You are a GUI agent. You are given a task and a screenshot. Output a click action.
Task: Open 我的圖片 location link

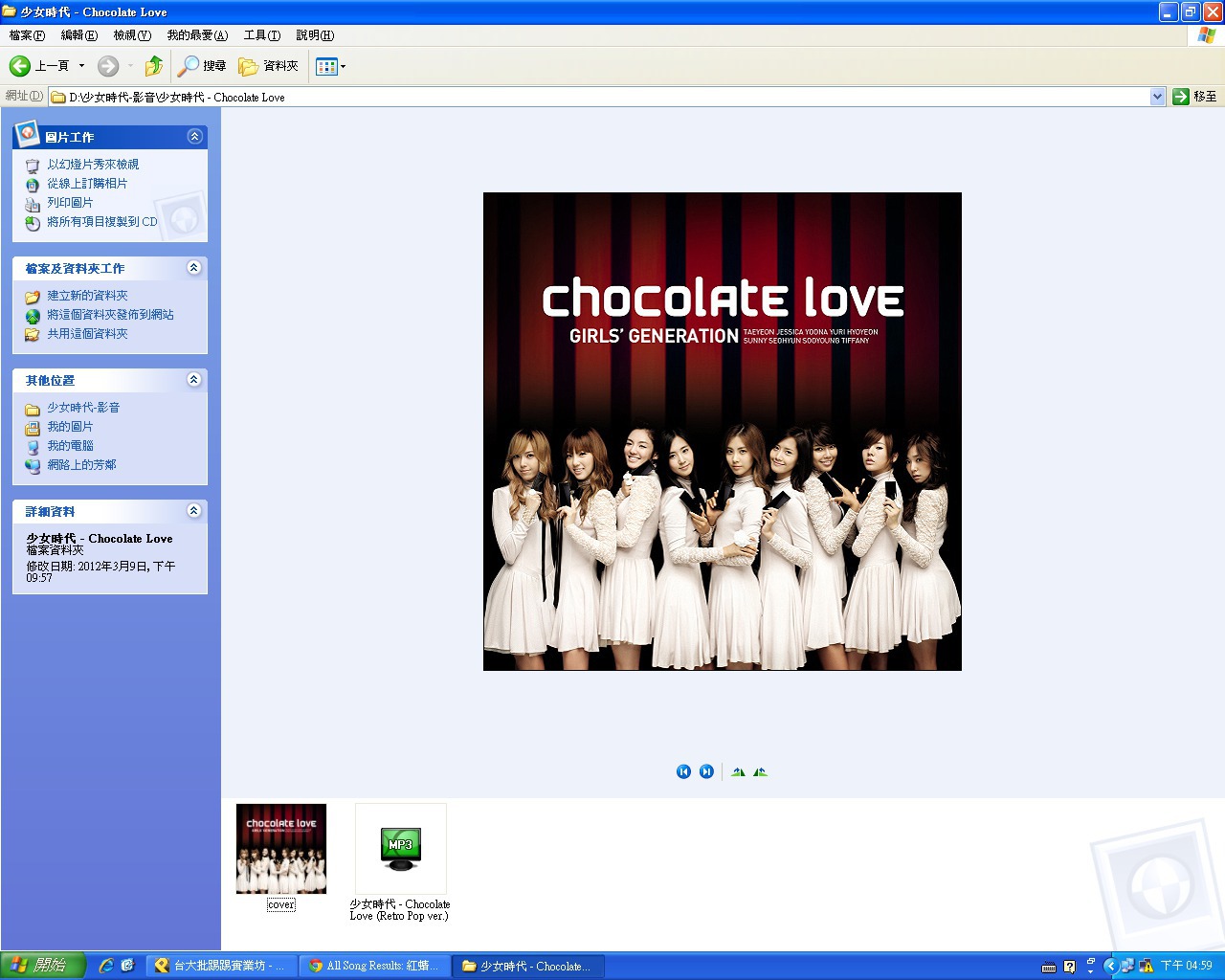[x=70, y=427]
